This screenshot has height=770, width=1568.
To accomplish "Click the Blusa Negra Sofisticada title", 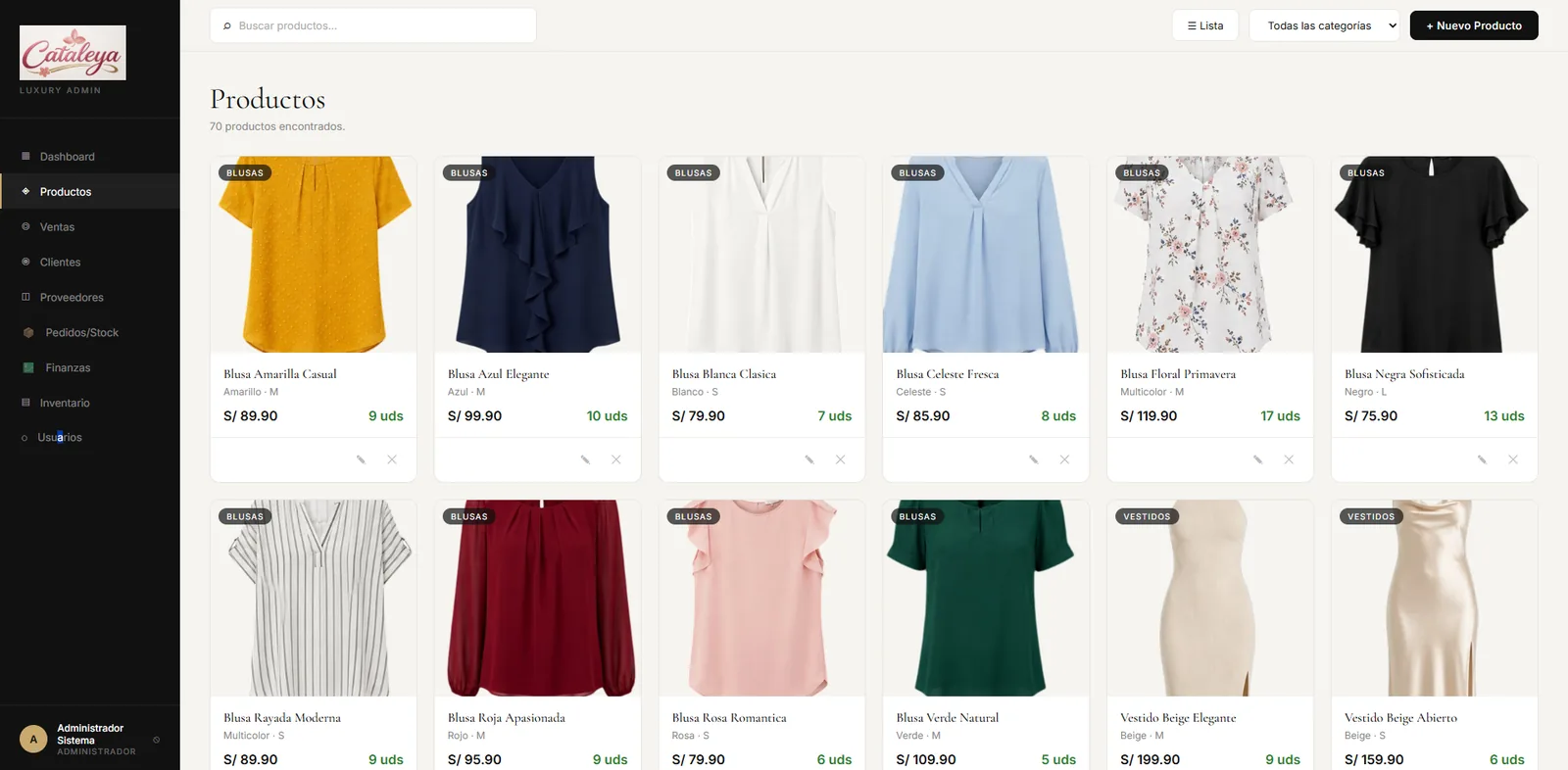I will point(1404,374).
